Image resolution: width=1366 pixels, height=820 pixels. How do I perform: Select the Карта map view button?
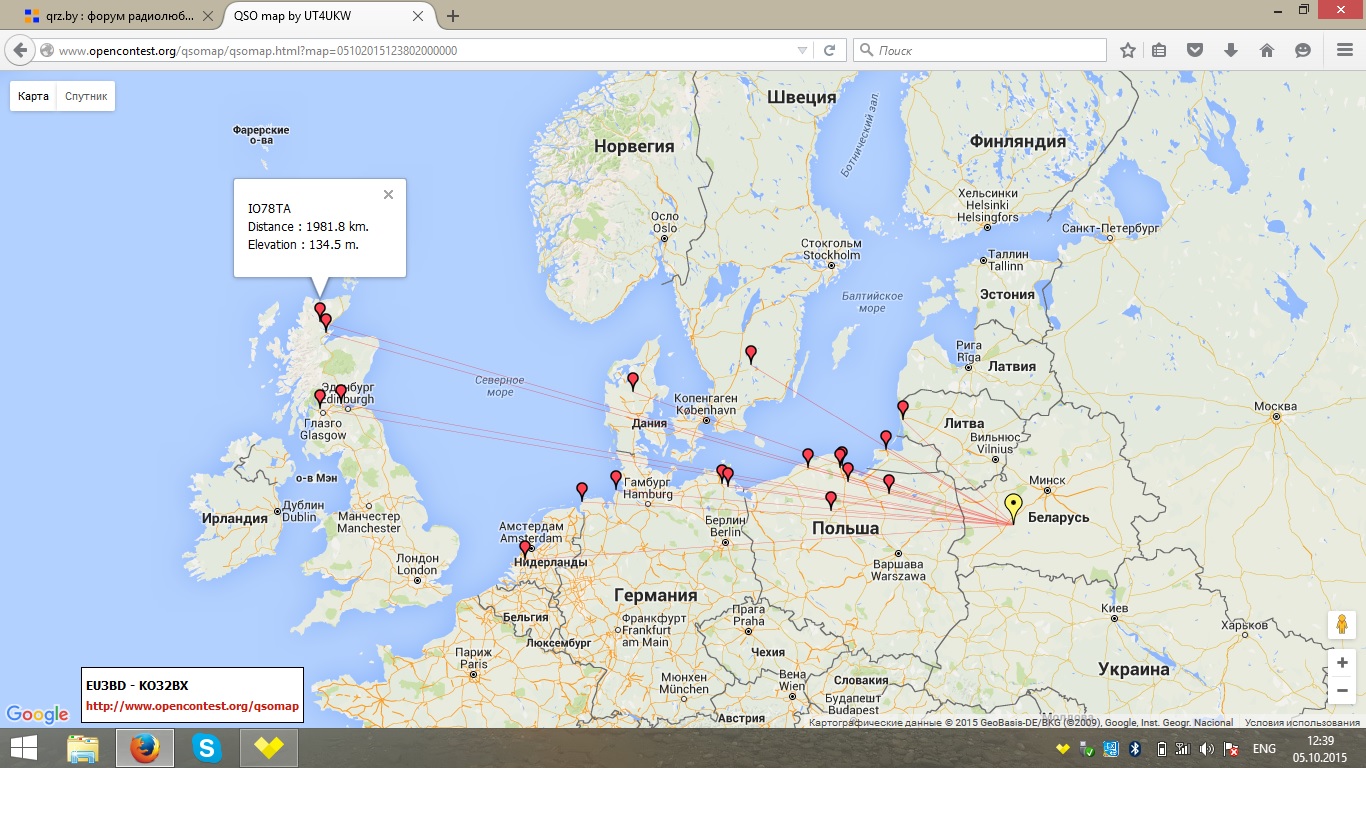[33, 96]
